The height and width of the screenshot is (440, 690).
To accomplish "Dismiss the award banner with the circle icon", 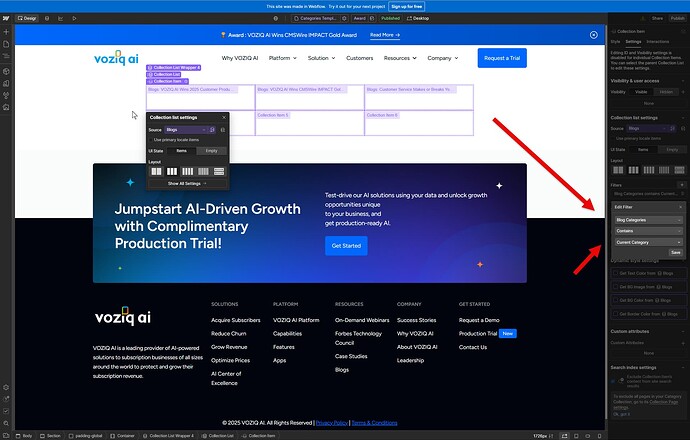I will point(594,35).
